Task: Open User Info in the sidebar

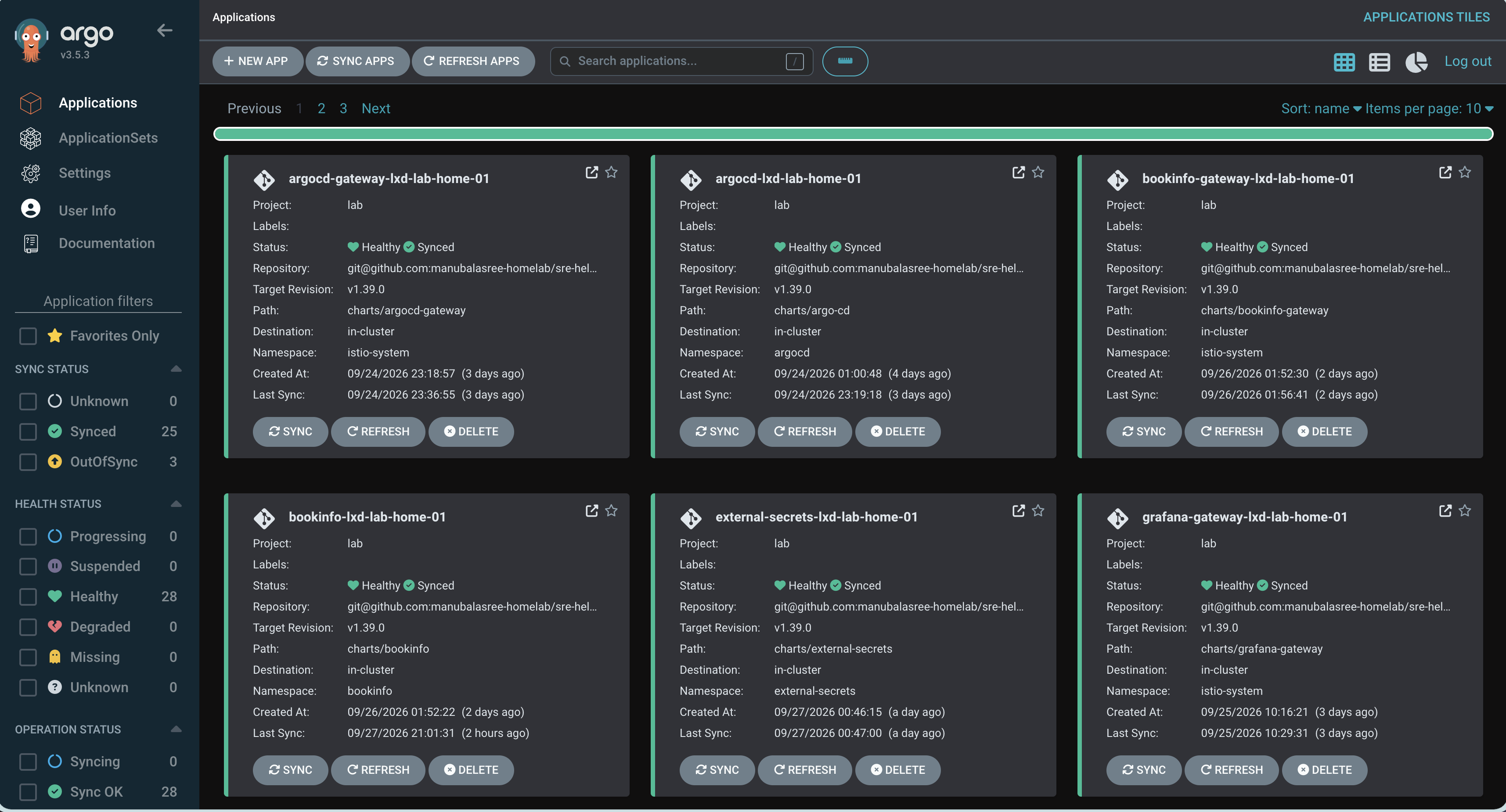Action: 87,210
